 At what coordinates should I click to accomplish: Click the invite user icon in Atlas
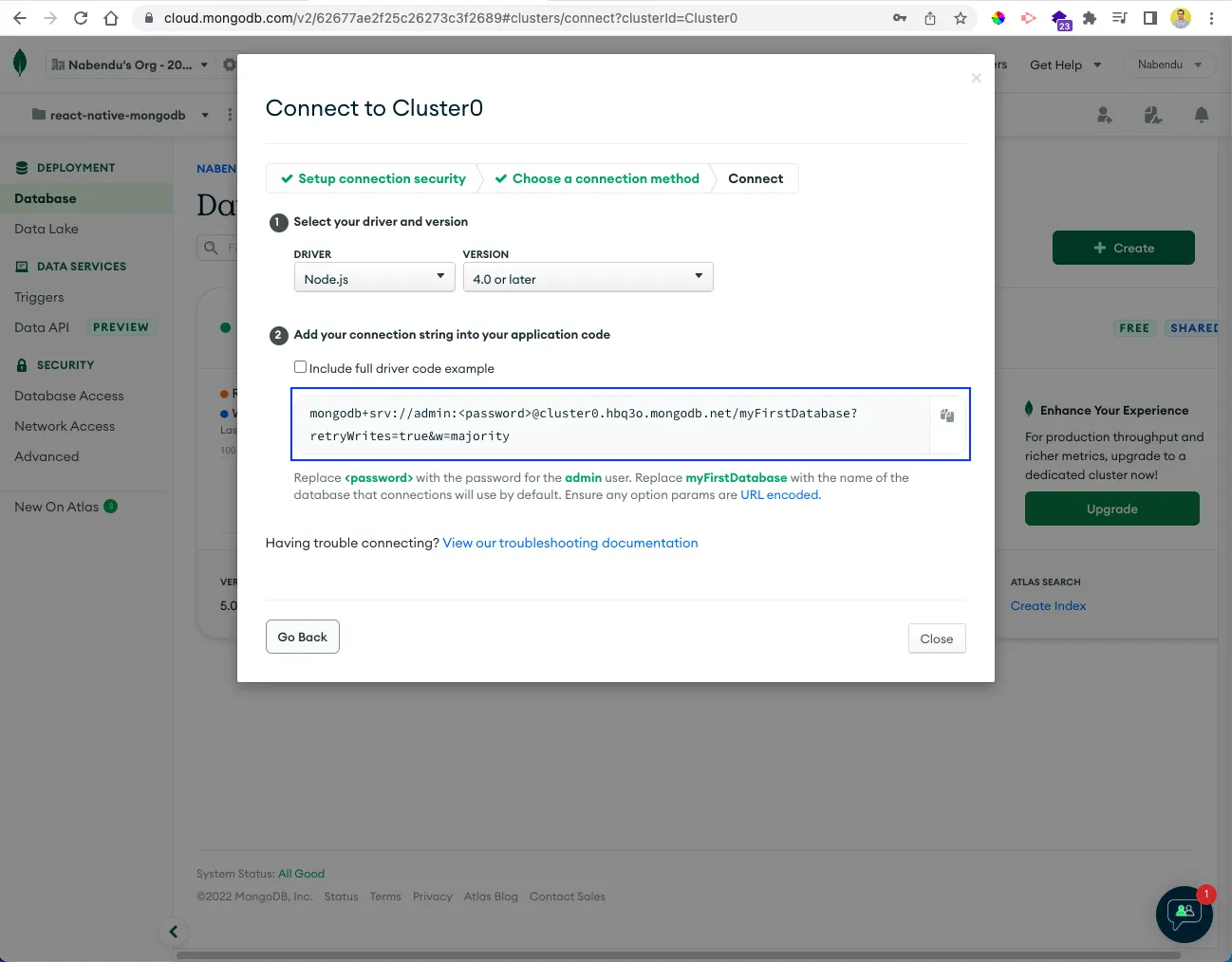coord(1104,115)
